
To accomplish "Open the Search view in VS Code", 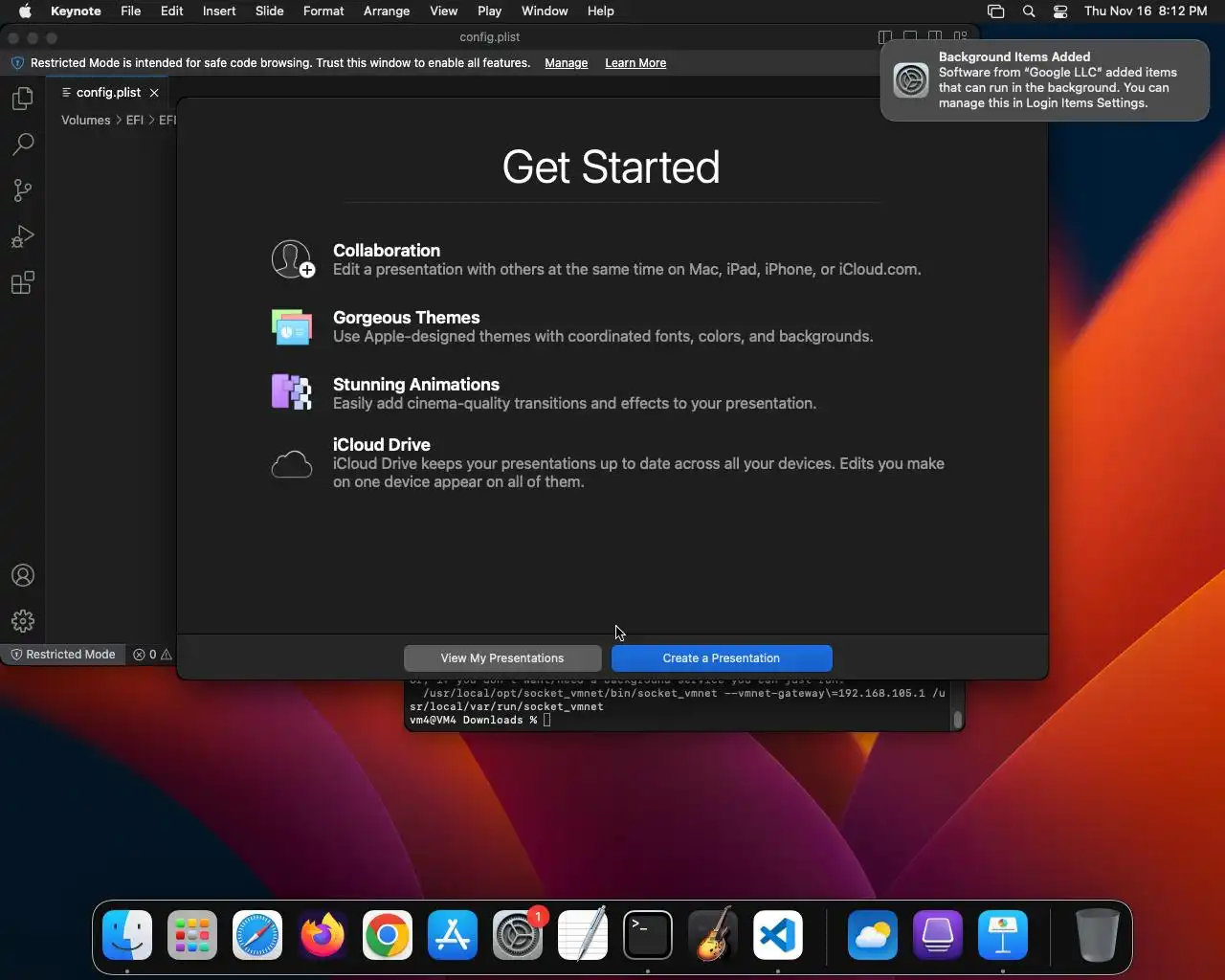I will 23,145.
